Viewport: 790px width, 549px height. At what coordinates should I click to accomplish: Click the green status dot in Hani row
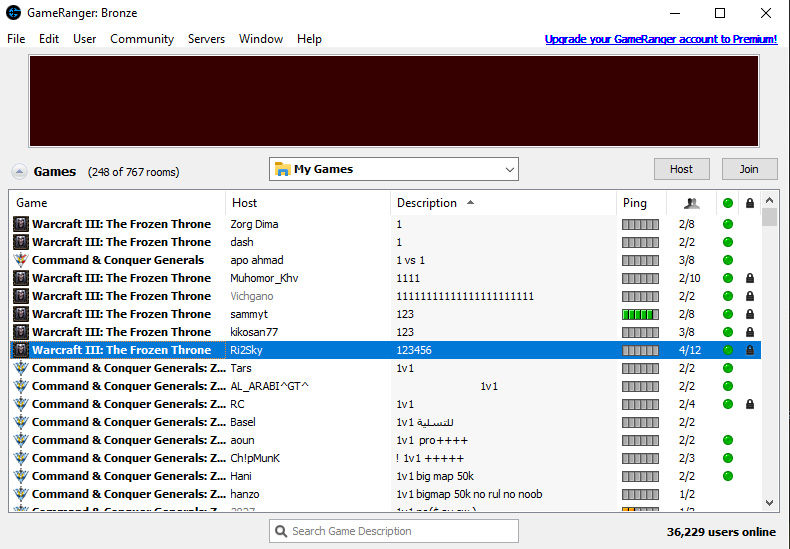click(728, 476)
